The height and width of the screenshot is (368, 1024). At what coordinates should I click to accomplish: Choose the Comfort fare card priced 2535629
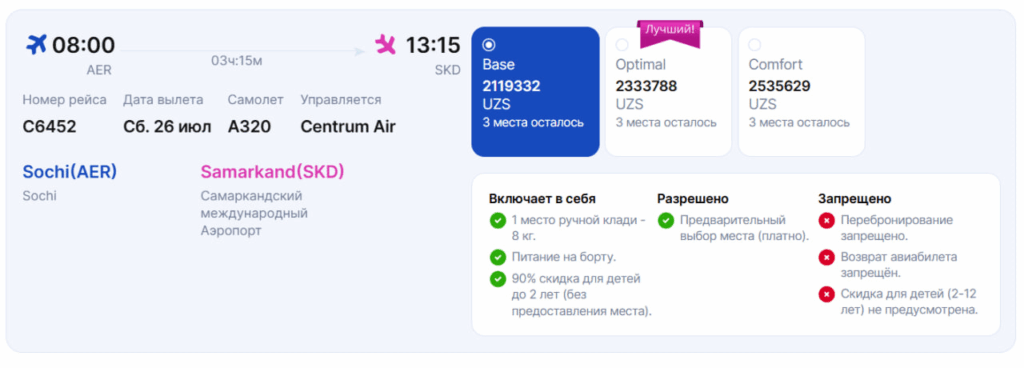pos(801,92)
